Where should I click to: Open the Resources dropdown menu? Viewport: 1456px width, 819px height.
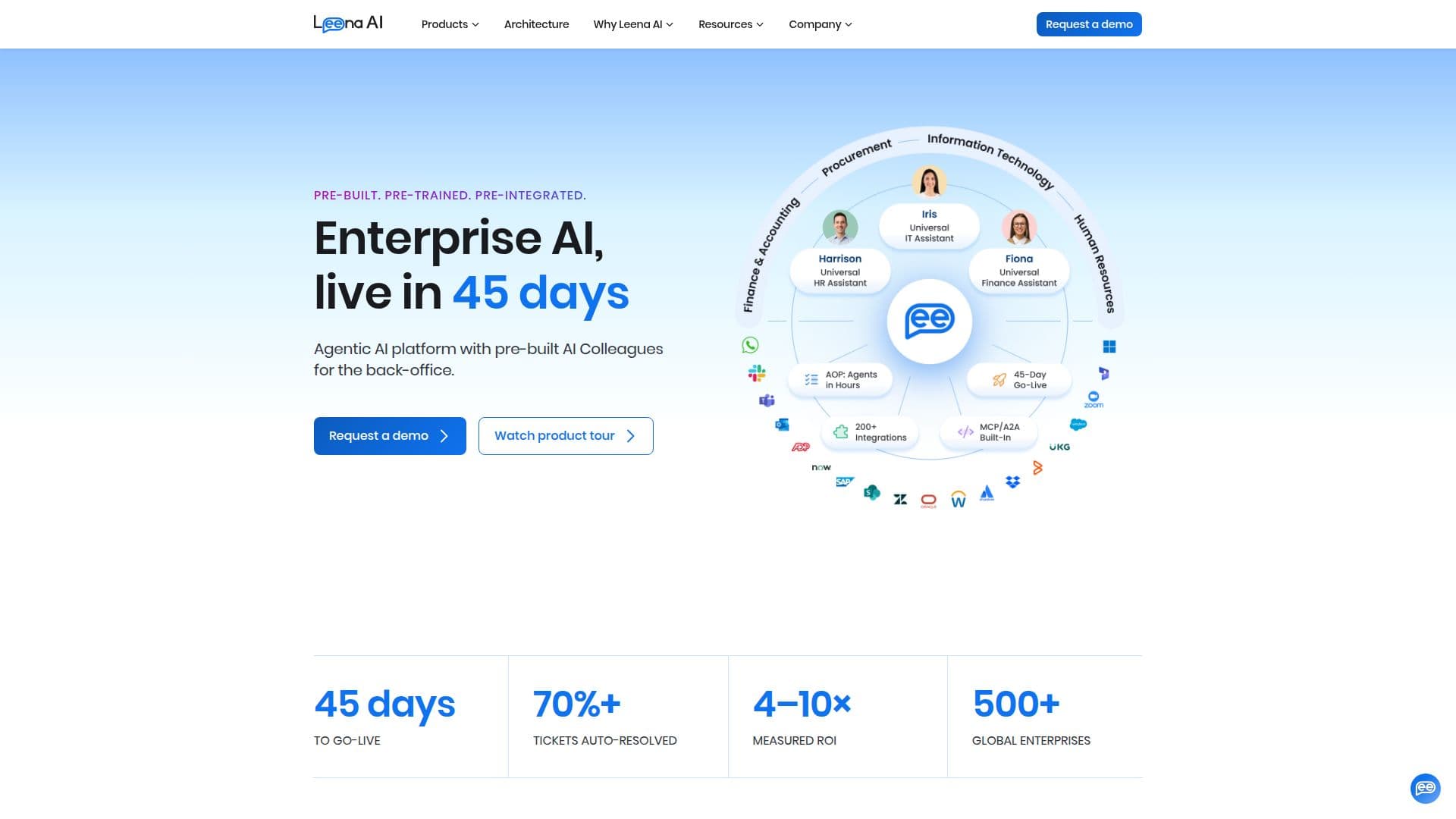(x=731, y=24)
